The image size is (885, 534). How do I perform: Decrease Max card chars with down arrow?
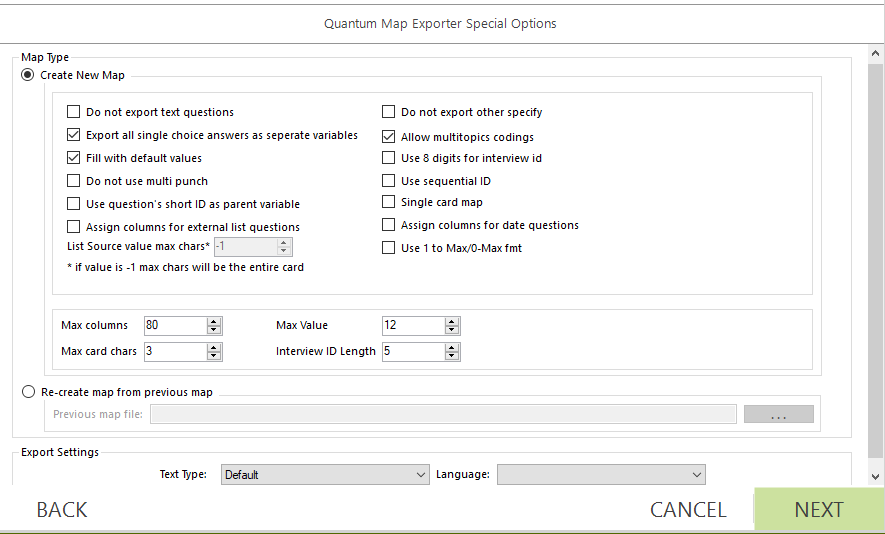pos(213,356)
